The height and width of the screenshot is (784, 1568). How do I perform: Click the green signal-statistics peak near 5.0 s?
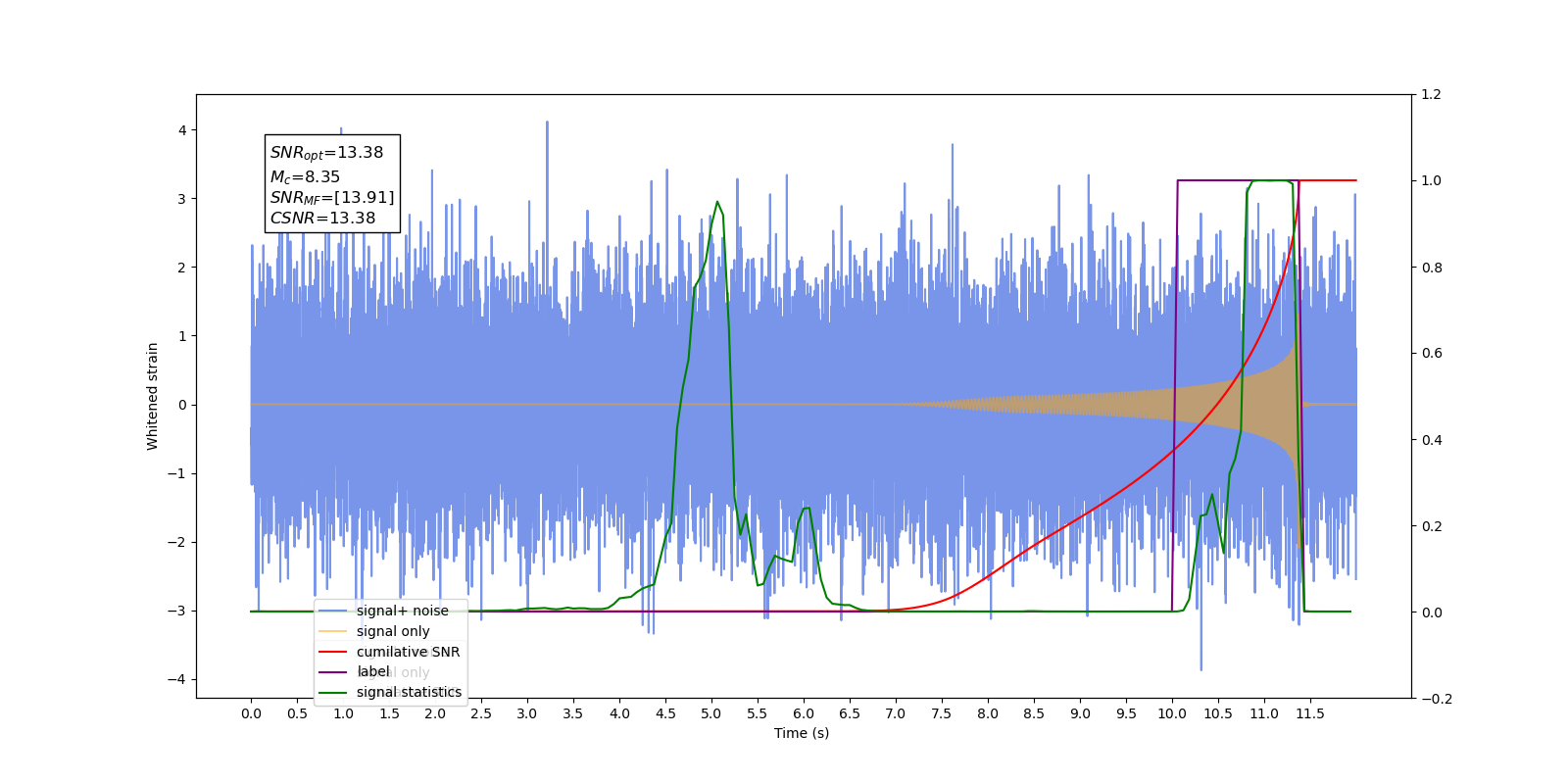(x=717, y=203)
